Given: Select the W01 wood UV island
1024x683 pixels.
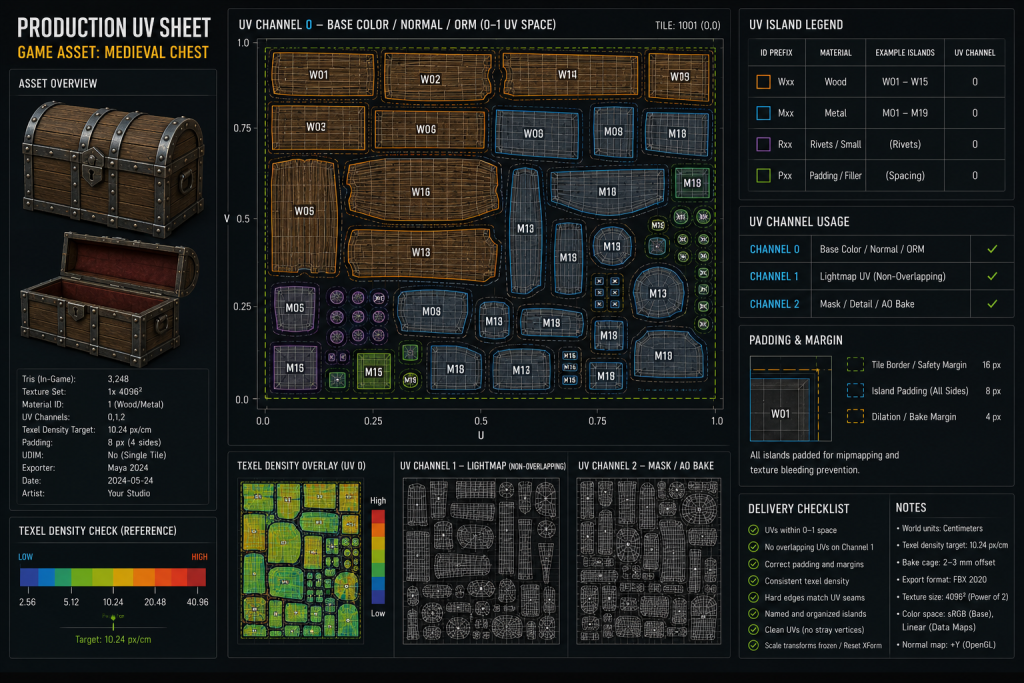Looking at the screenshot, I should (323, 75).
